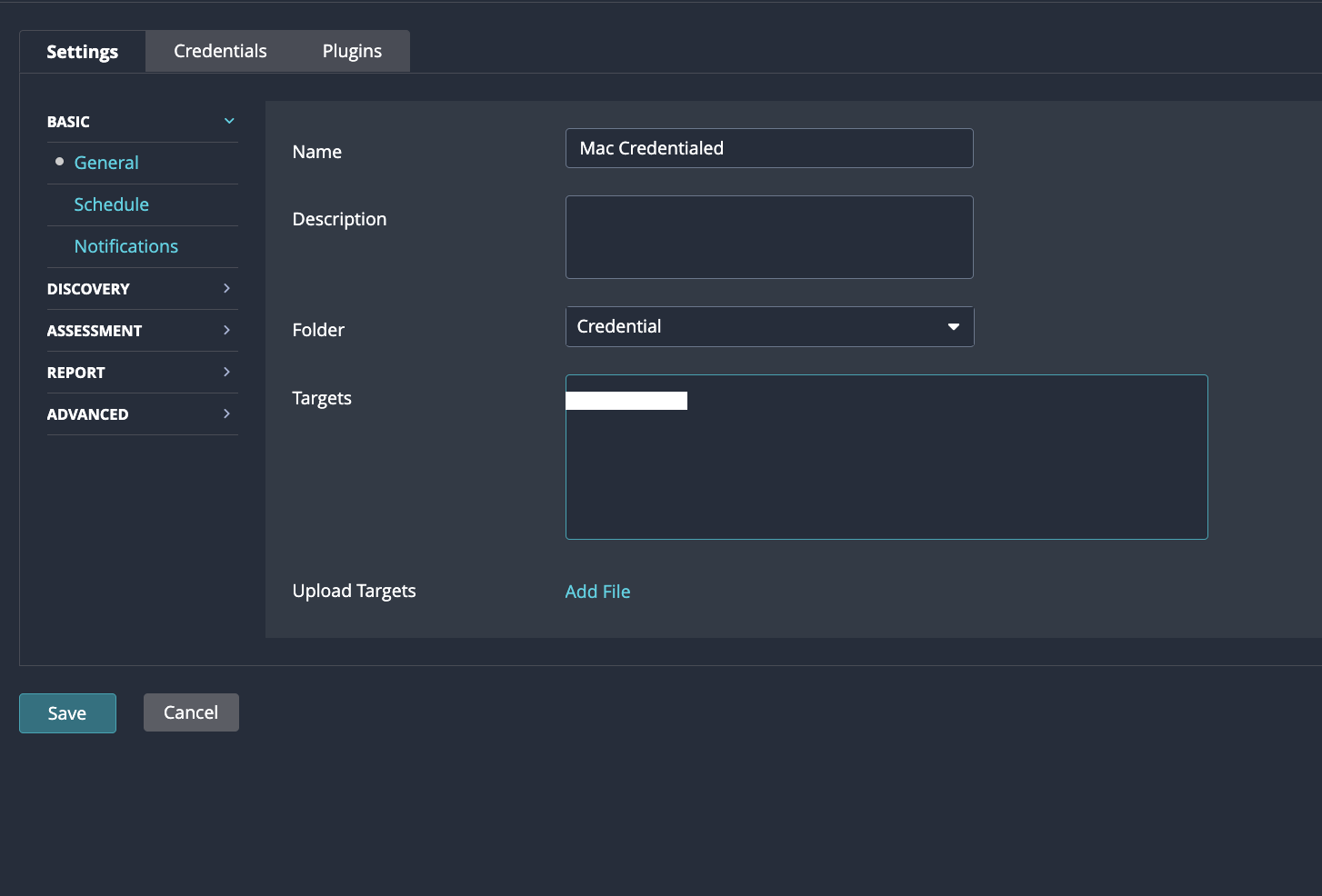Switch to the Credentials tab
The height and width of the screenshot is (896, 1322).
coord(220,51)
